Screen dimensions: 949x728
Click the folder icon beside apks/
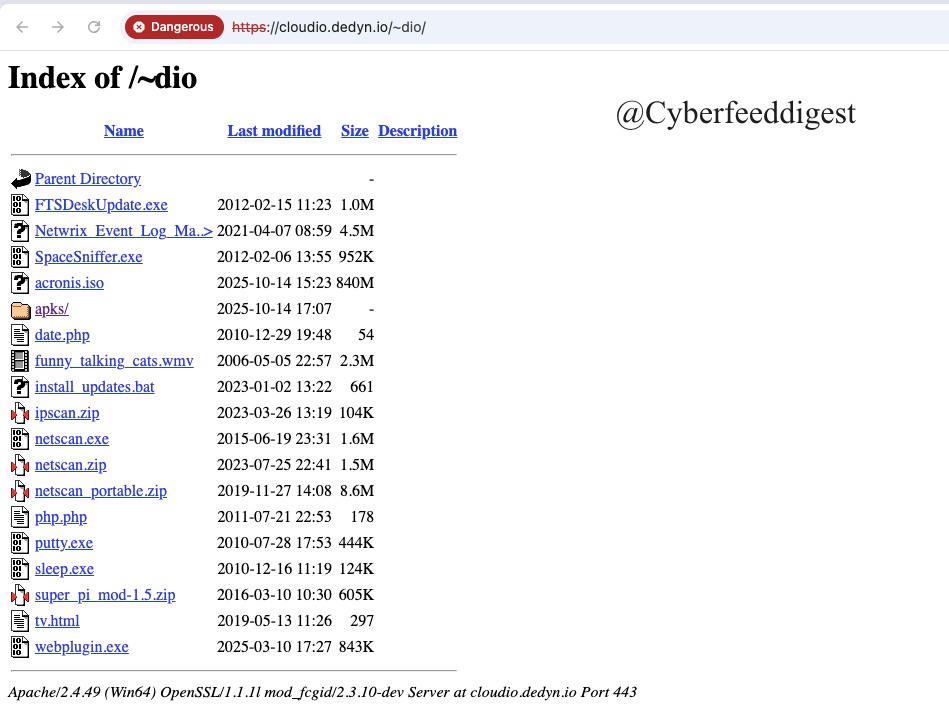[21, 310]
